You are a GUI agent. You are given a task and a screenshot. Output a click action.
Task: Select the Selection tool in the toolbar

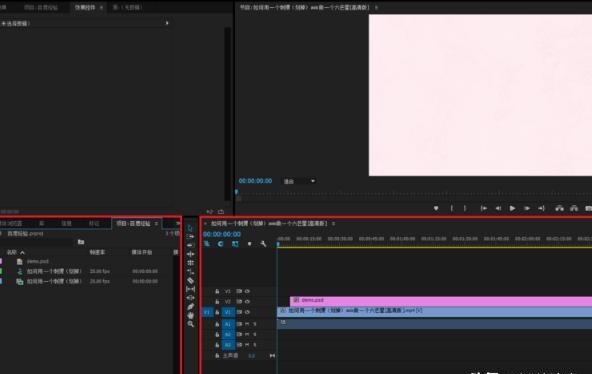(x=190, y=228)
